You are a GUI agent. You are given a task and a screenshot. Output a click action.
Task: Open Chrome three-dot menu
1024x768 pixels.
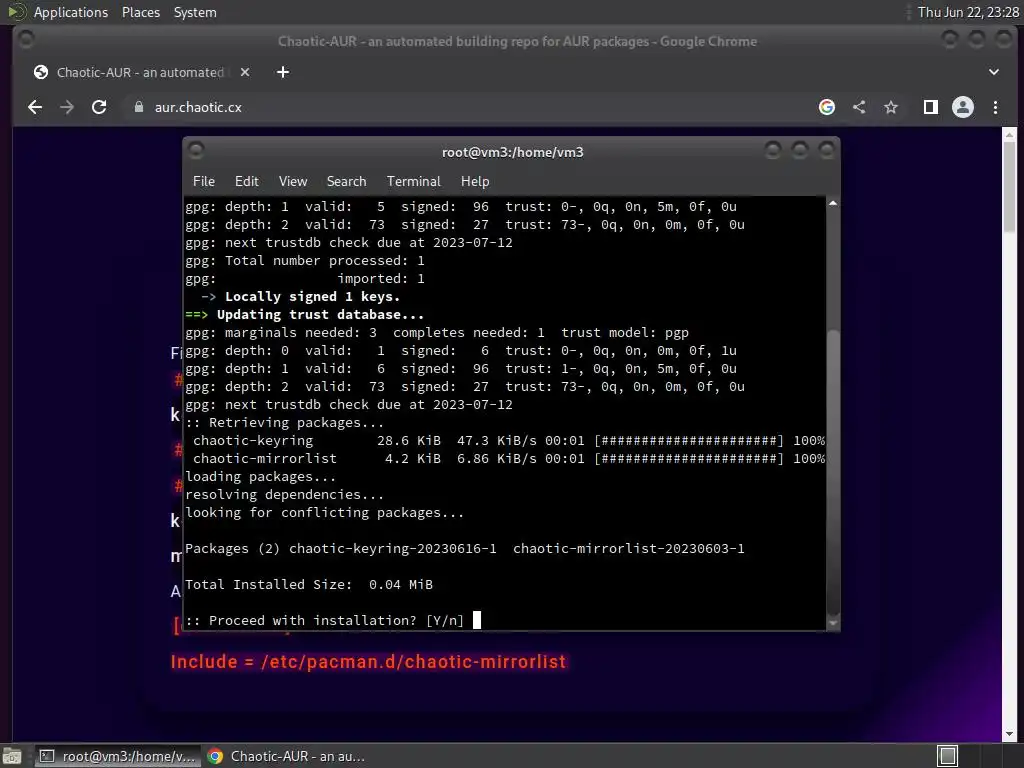pyautogui.click(x=995, y=107)
